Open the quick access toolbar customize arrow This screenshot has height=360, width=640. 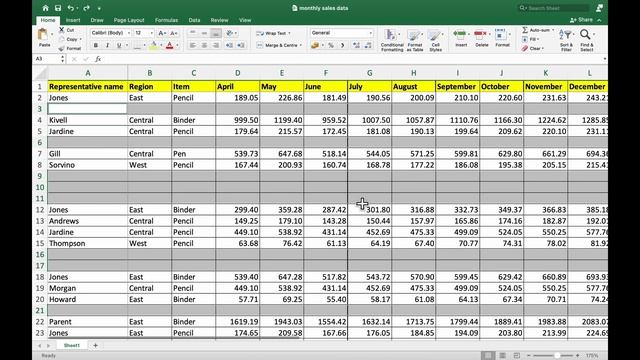click(x=99, y=8)
